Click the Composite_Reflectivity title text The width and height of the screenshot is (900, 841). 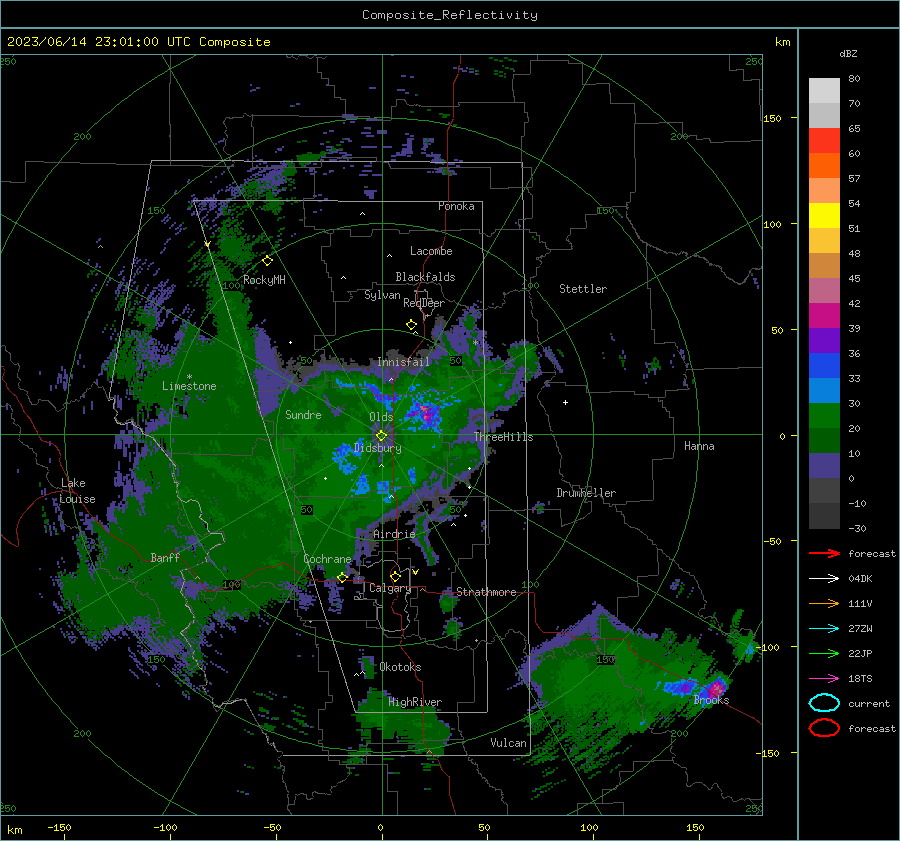(450, 15)
